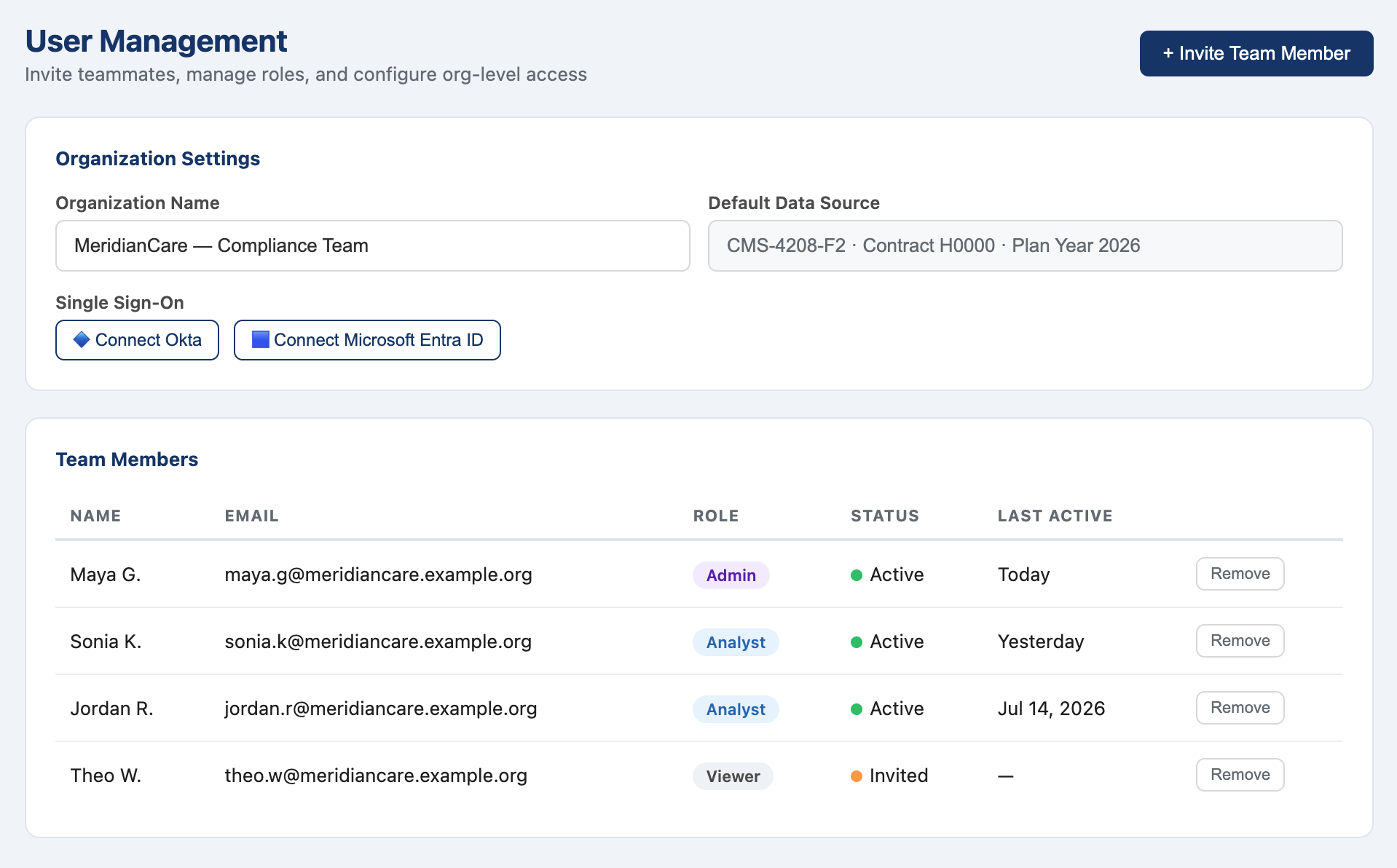The width and height of the screenshot is (1397, 868).
Task: Click the Yesterday last active value
Action: pyautogui.click(x=1041, y=642)
